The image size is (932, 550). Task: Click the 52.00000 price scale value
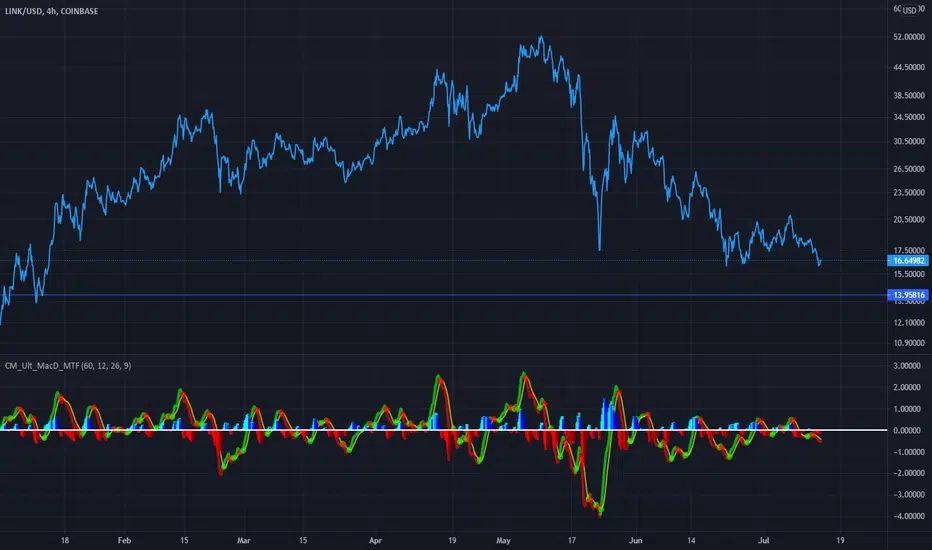tap(909, 37)
